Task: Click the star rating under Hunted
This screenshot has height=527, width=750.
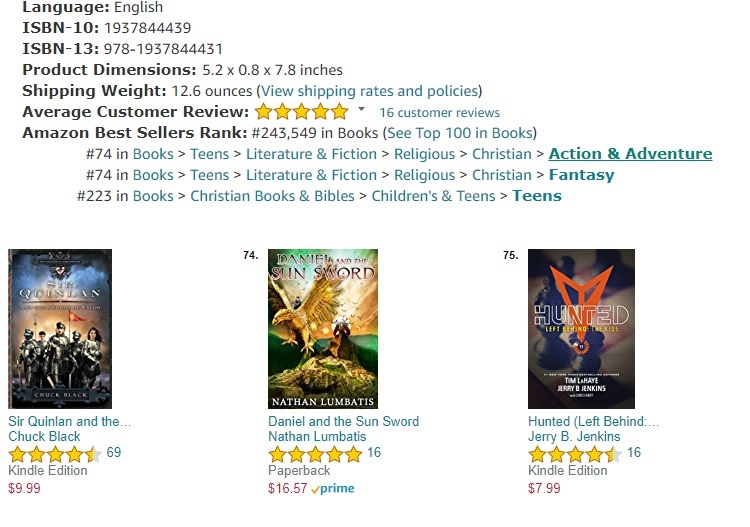Action: [574, 454]
